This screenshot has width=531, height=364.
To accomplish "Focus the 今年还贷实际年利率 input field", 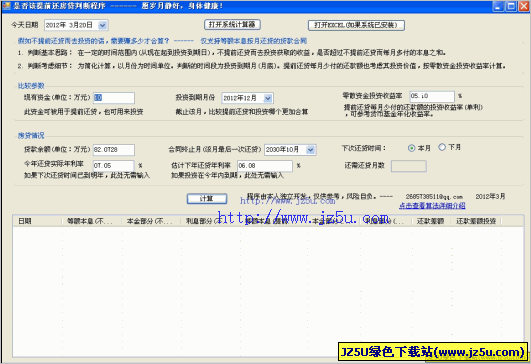I will (114, 166).
